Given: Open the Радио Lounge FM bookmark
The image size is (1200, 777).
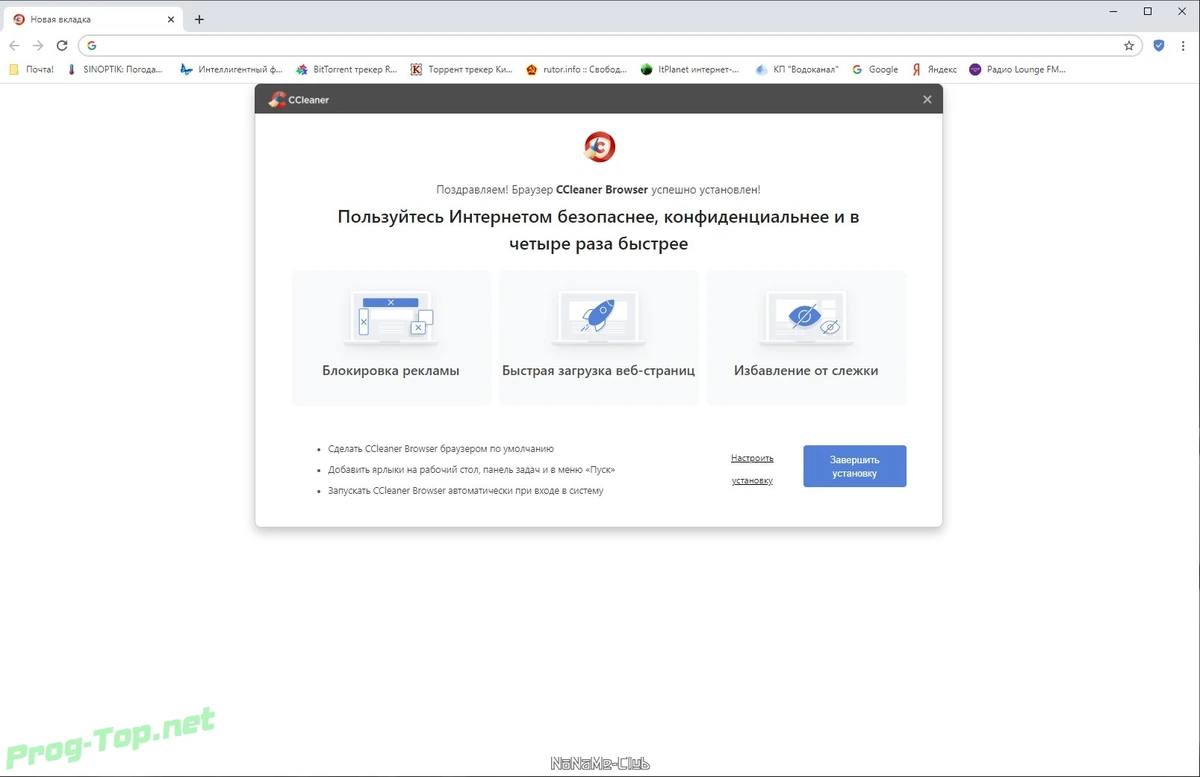Looking at the screenshot, I should pos(1018,70).
